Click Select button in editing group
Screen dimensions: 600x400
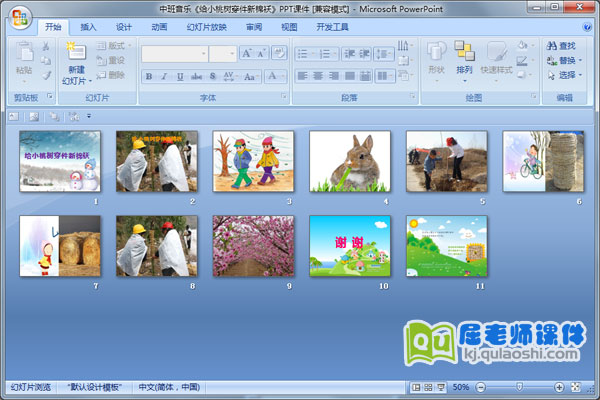[x=564, y=75]
